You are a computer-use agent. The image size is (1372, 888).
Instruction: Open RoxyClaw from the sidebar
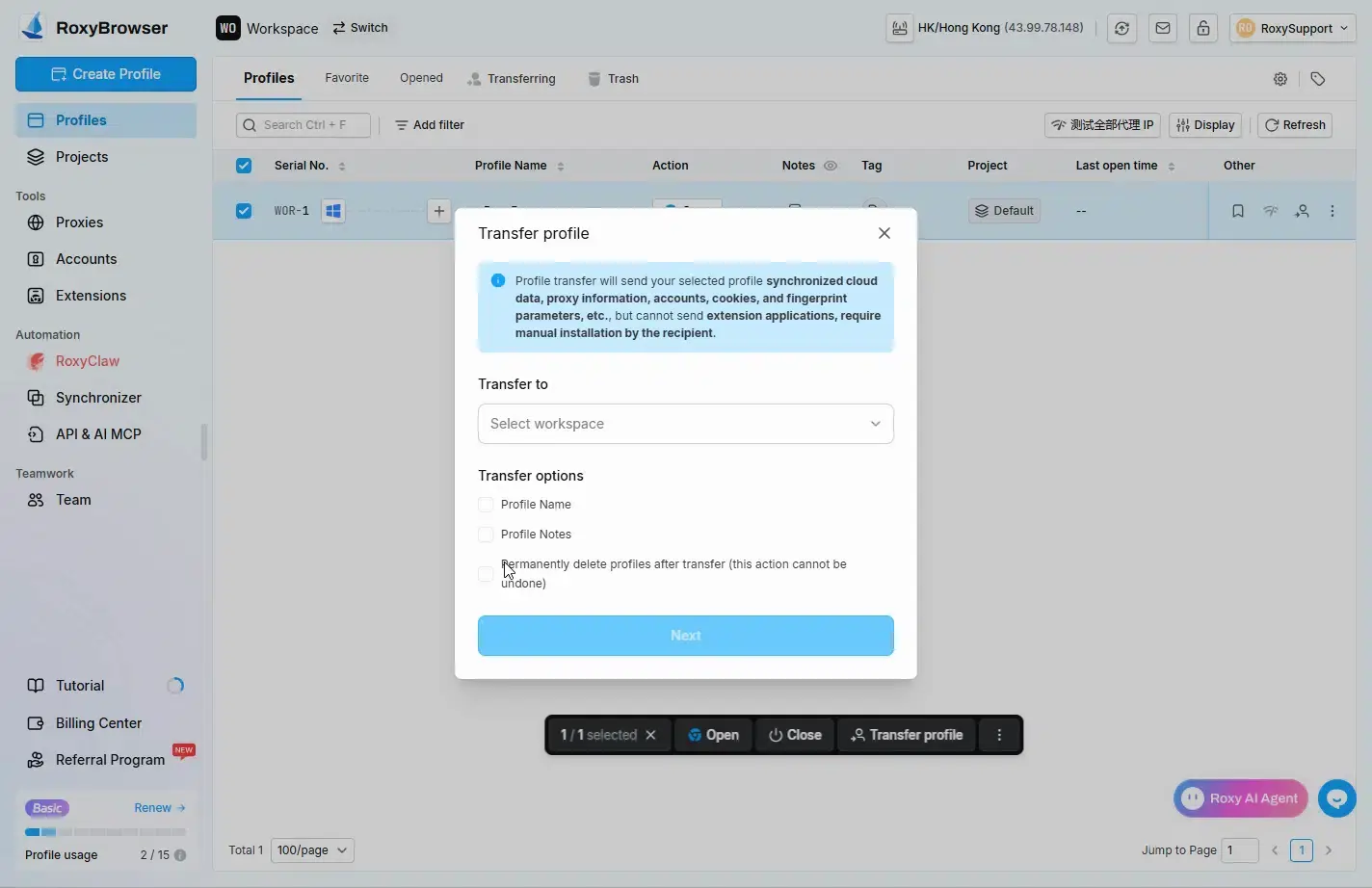(x=87, y=361)
